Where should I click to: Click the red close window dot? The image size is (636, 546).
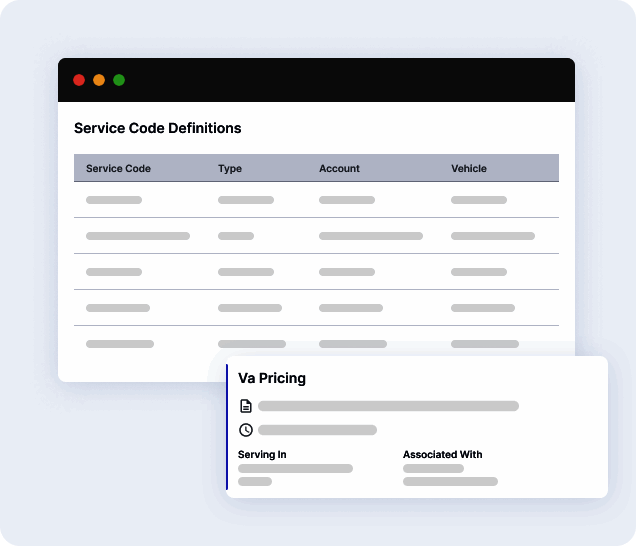click(x=79, y=80)
